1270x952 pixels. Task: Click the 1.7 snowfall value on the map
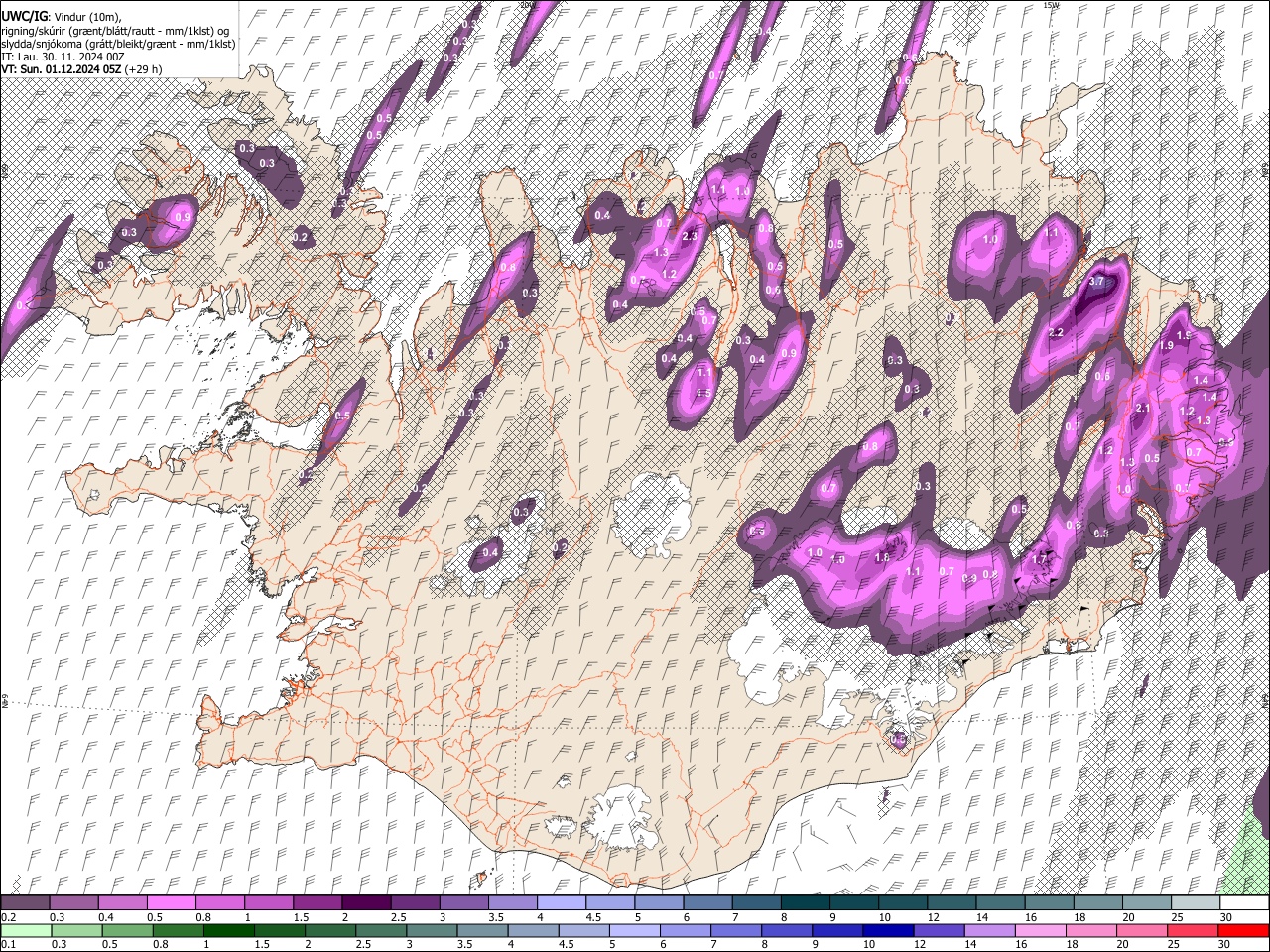click(1040, 560)
